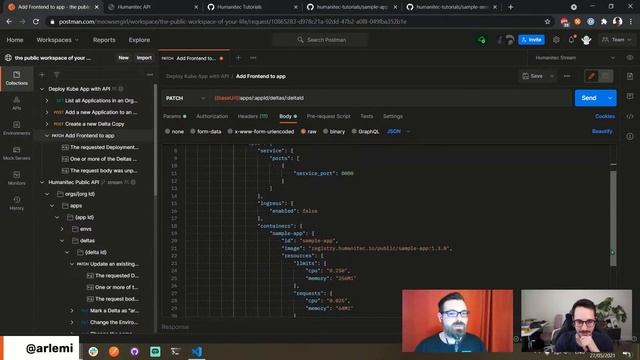
Task: Open the Pre-request Script tab
Action: 328,116
